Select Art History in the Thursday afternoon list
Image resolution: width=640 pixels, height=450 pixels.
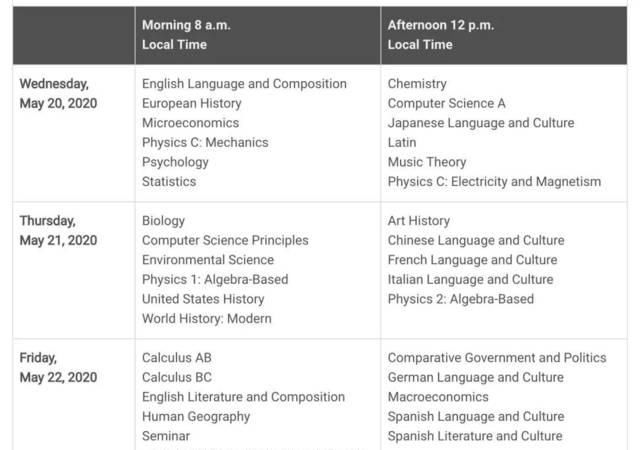[x=418, y=221]
